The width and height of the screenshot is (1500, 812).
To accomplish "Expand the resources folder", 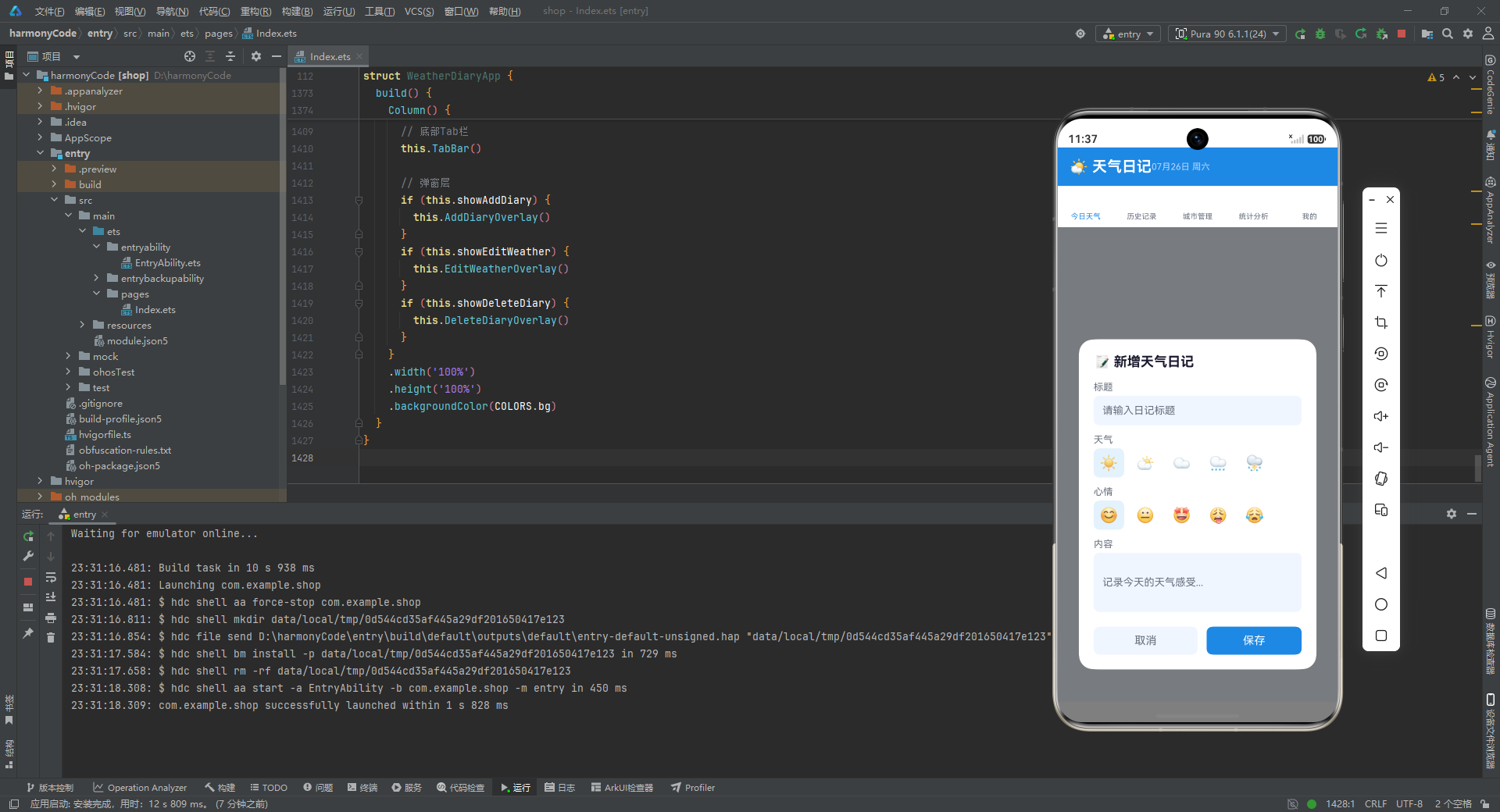I will pyautogui.click(x=82, y=325).
